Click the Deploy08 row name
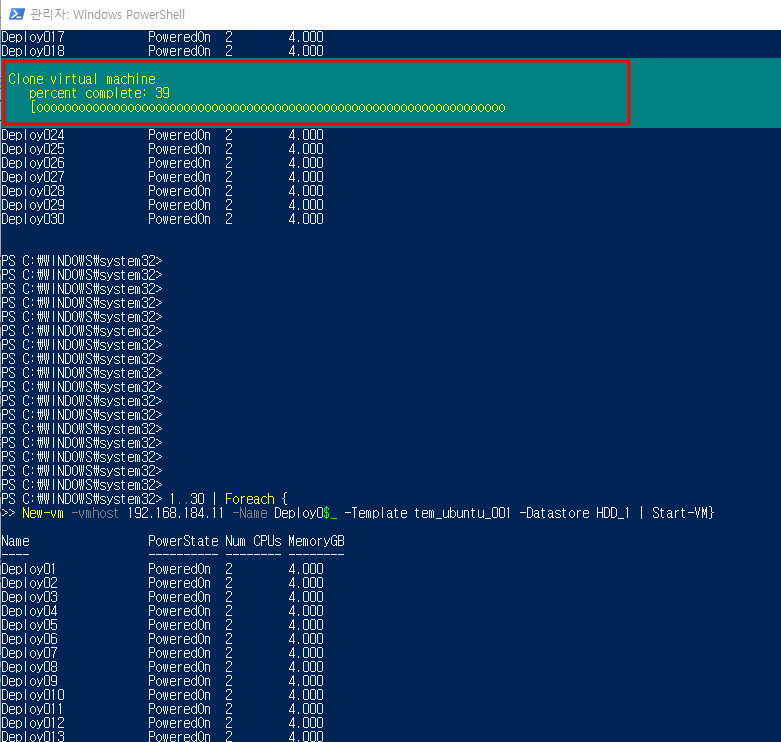This screenshot has height=742, width=781. point(29,666)
